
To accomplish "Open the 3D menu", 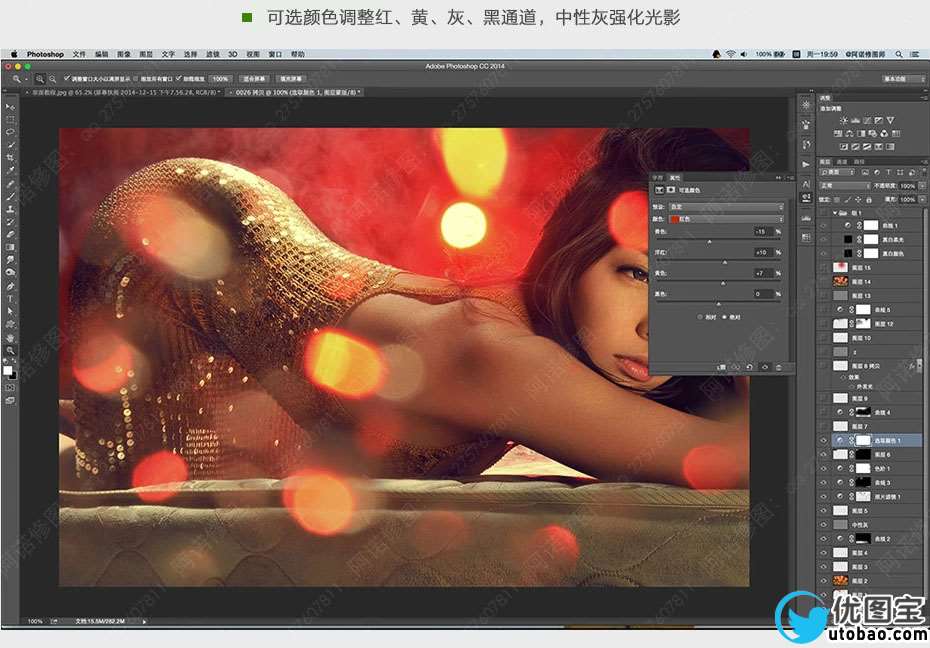I will (x=232, y=54).
